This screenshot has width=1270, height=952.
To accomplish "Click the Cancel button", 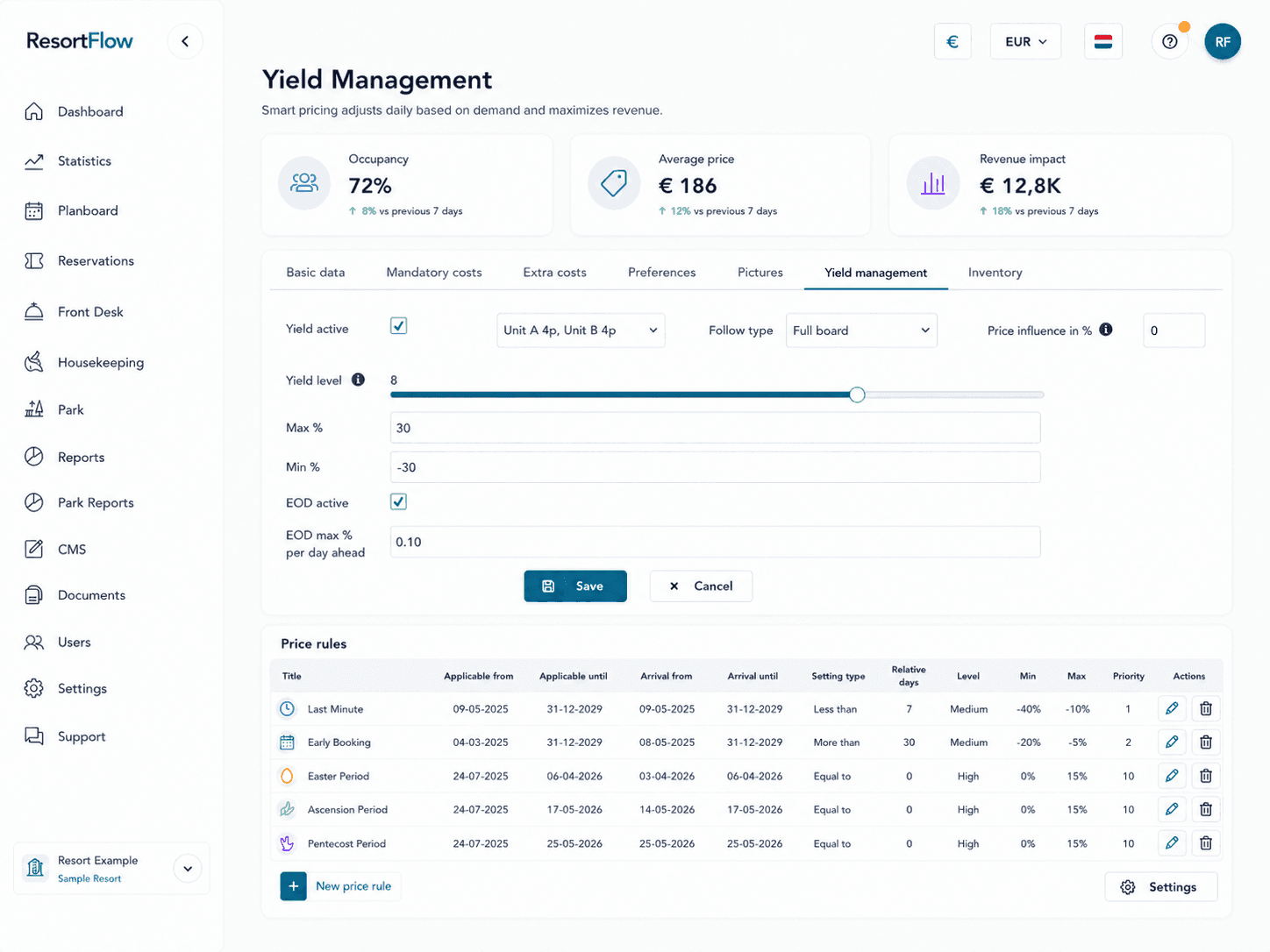I will (701, 586).
